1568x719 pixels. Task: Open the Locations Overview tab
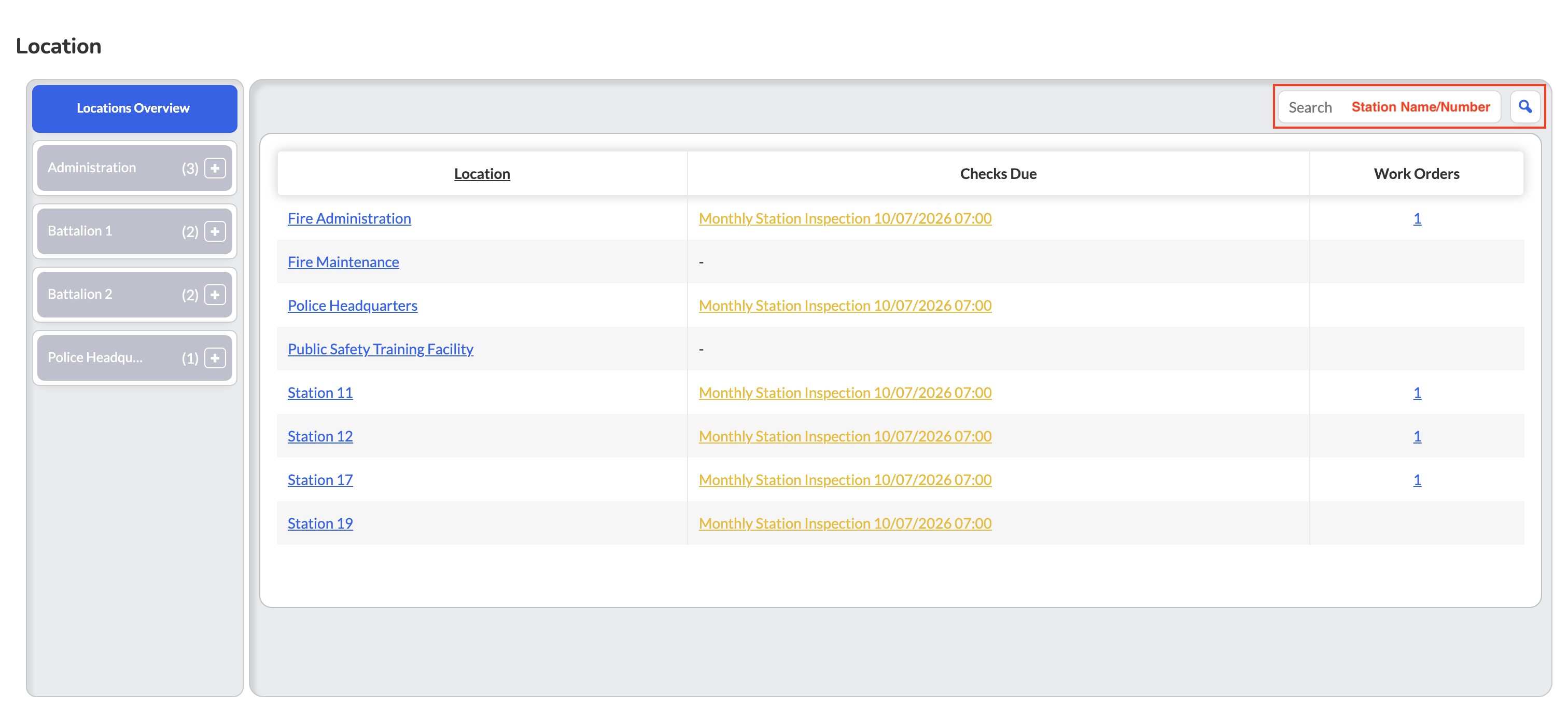tap(134, 108)
